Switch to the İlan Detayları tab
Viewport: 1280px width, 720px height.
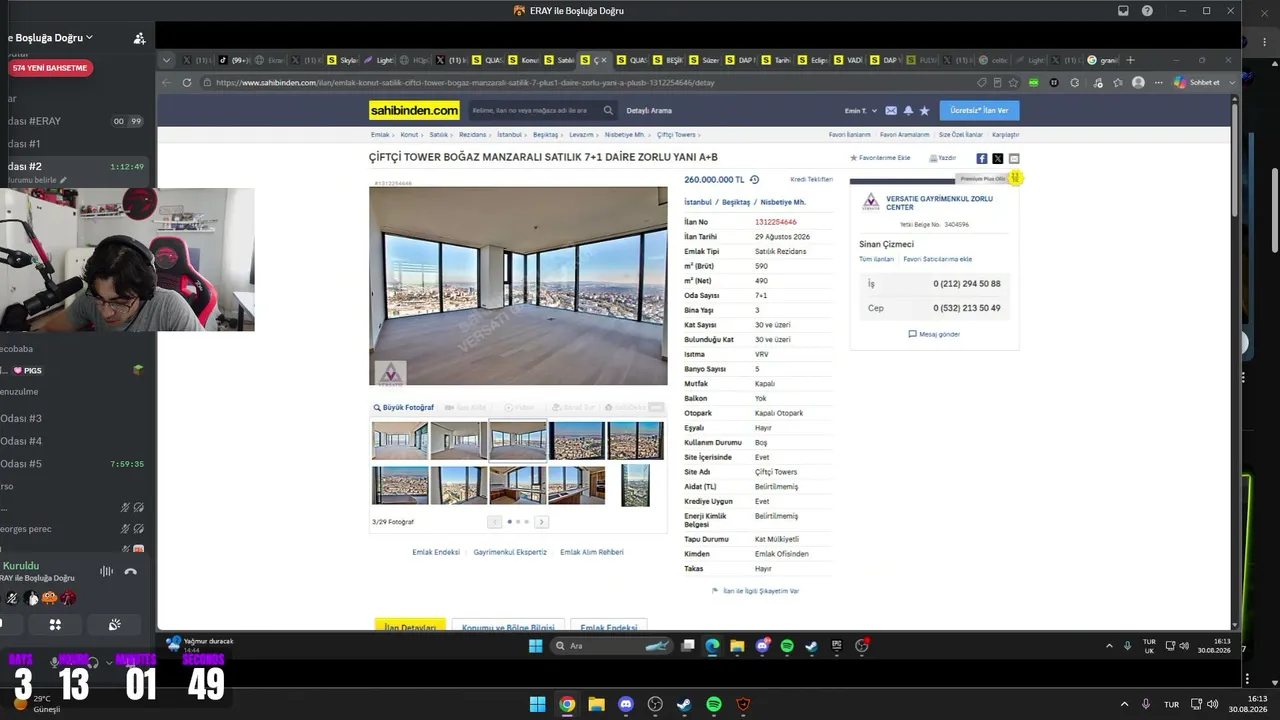tap(410, 626)
